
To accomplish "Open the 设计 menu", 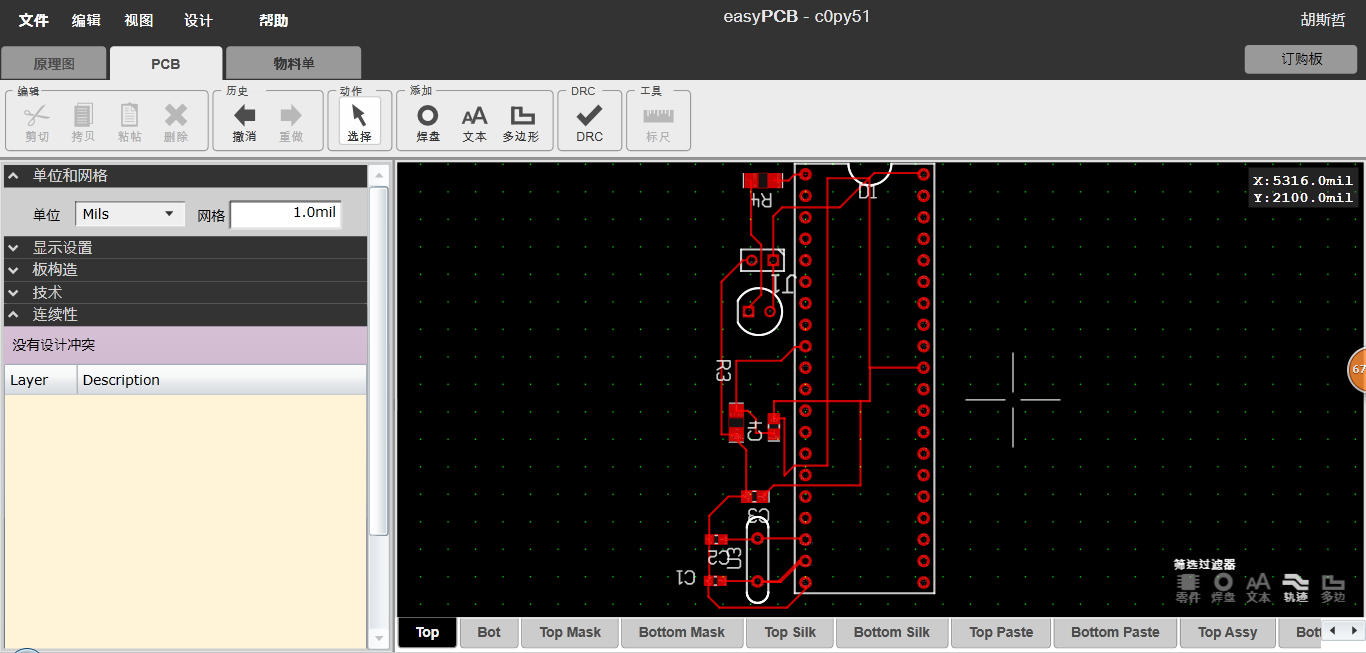I will point(198,20).
